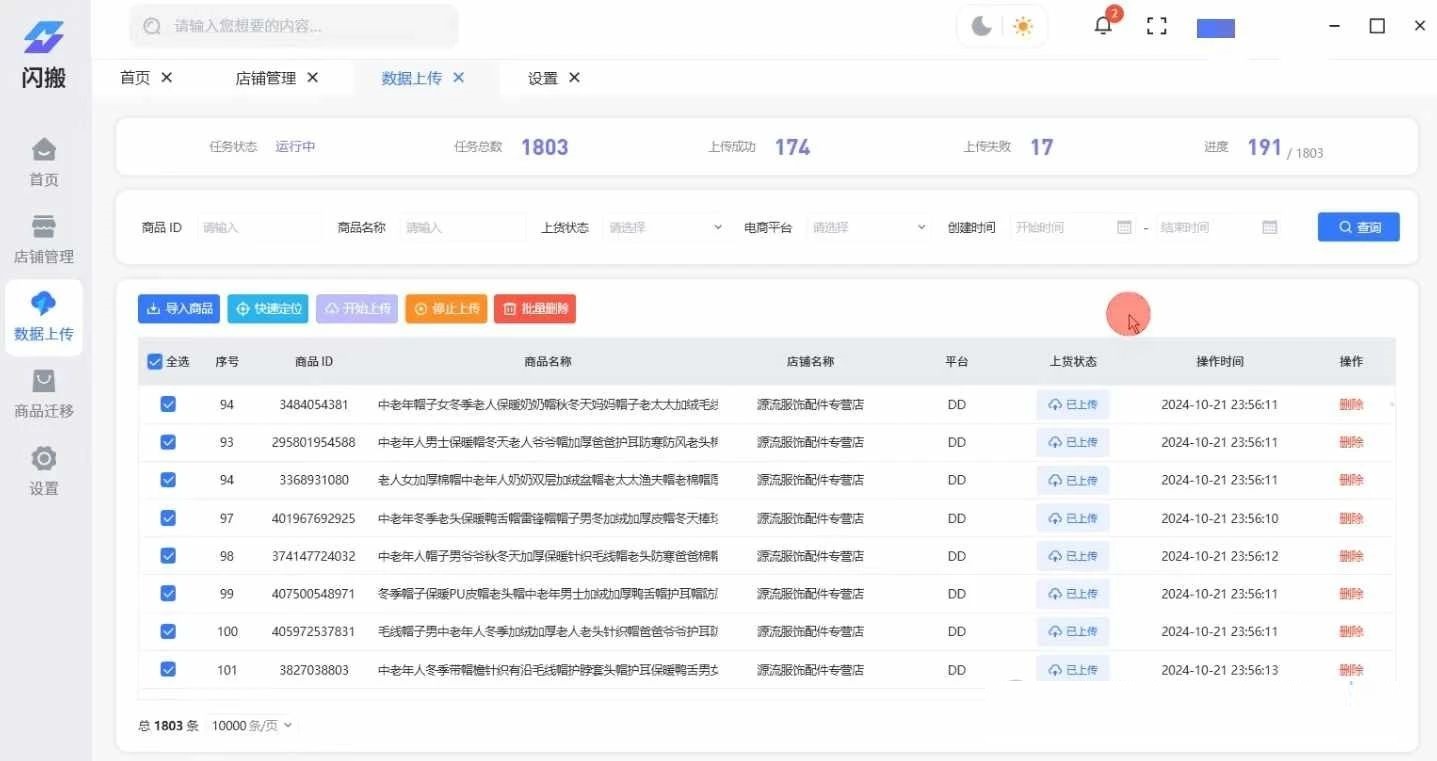Image resolution: width=1437 pixels, height=761 pixels.
Task: Click 已上传 status for item 3484054381
Action: [1073, 404]
